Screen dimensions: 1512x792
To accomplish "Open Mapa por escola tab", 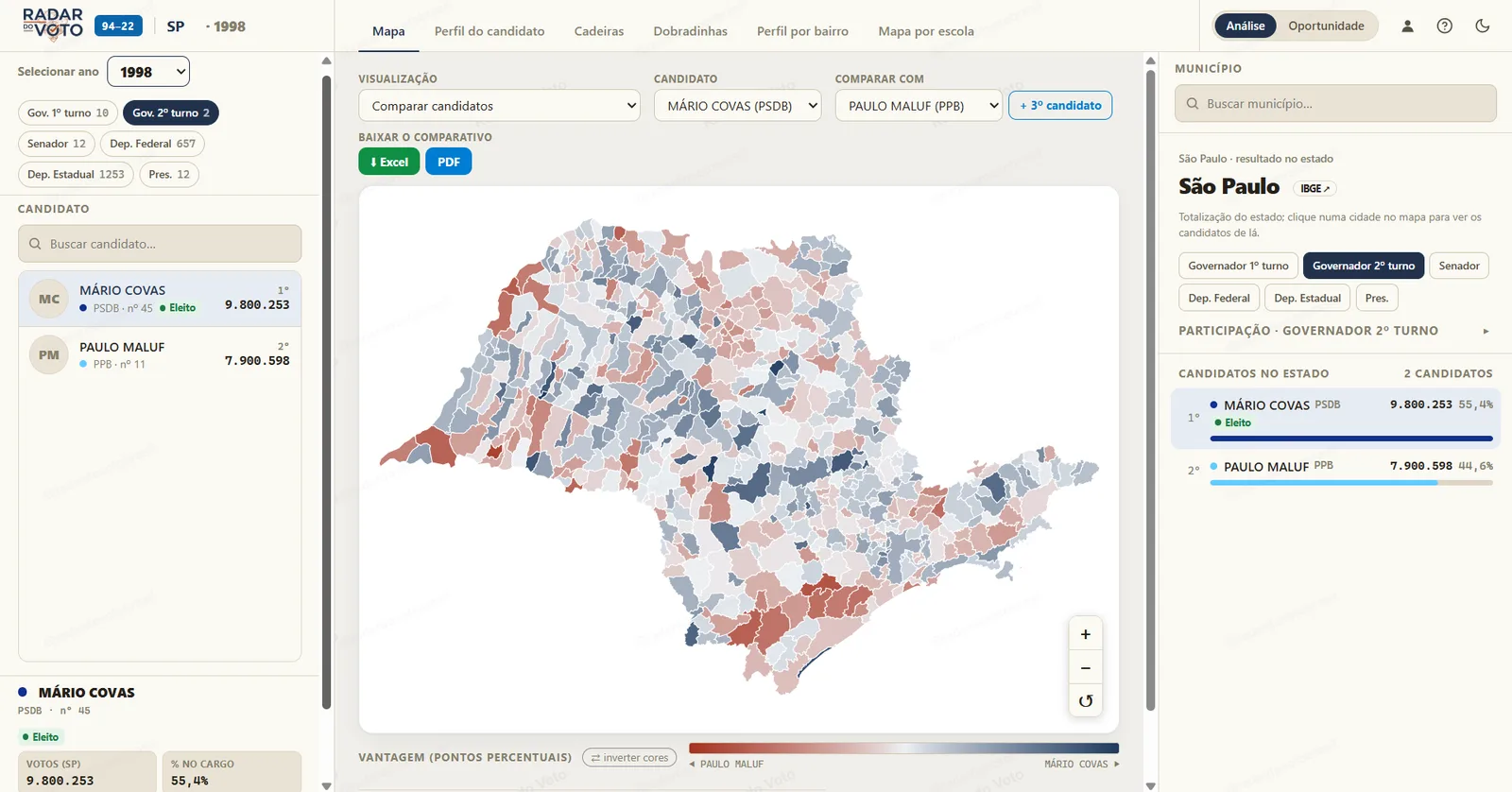I will (x=926, y=31).
